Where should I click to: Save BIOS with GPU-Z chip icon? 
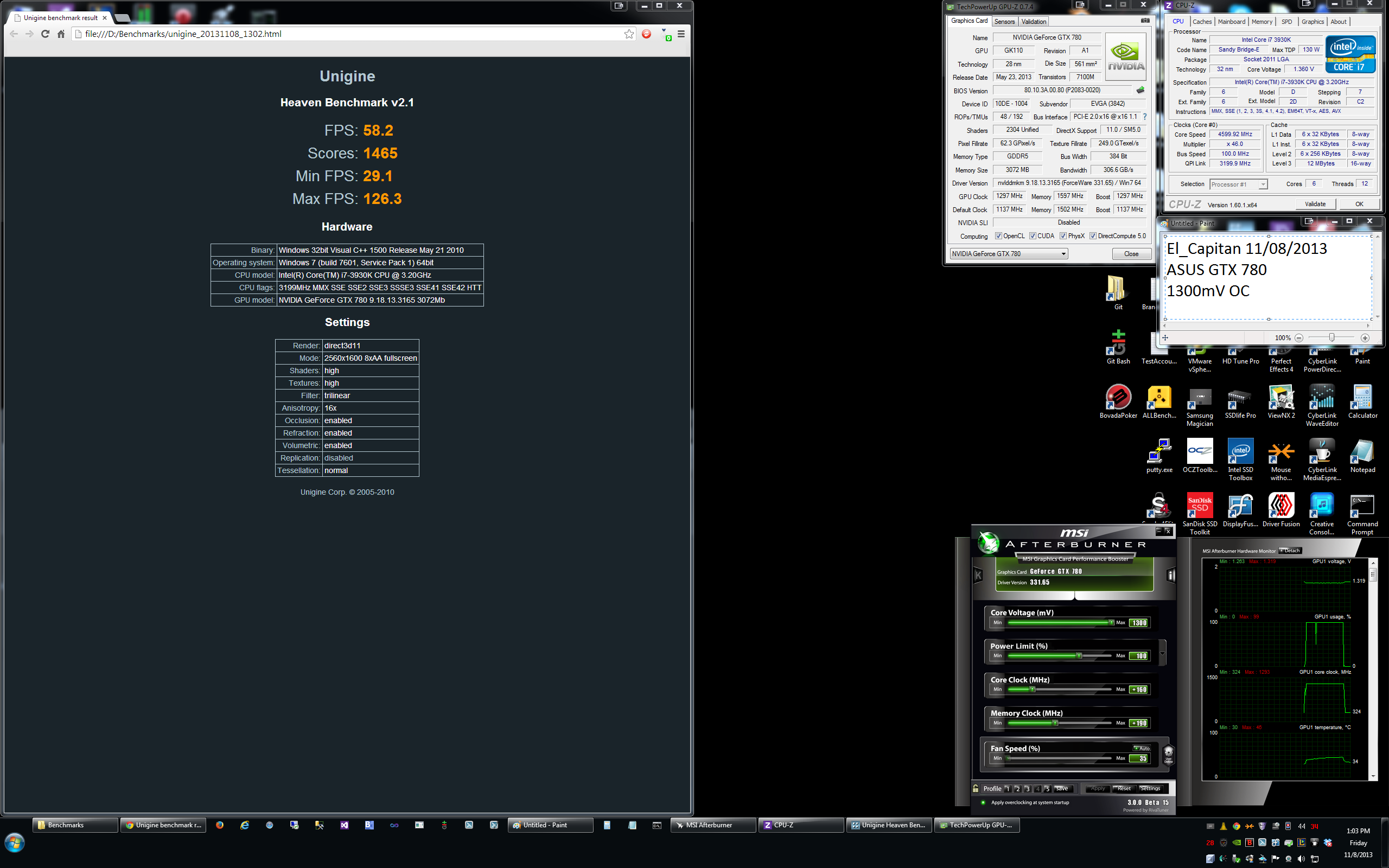coord(1140,90)
